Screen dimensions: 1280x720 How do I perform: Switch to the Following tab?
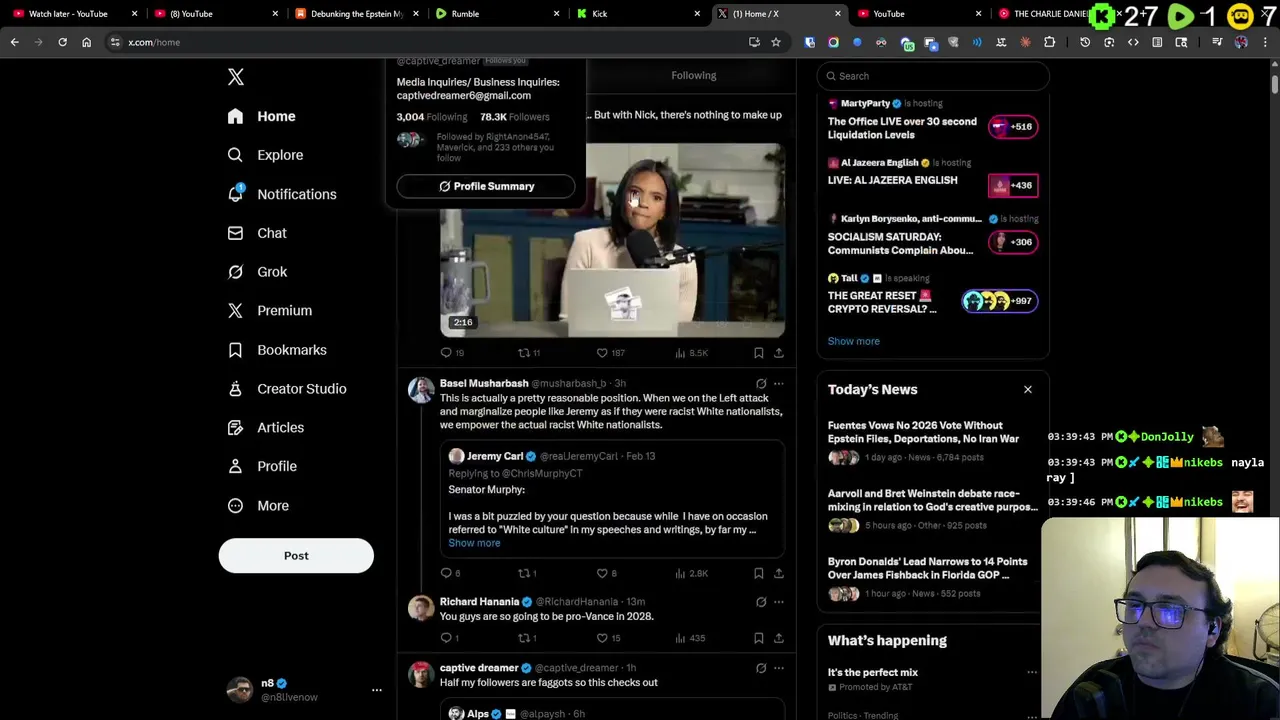point(693,75)
